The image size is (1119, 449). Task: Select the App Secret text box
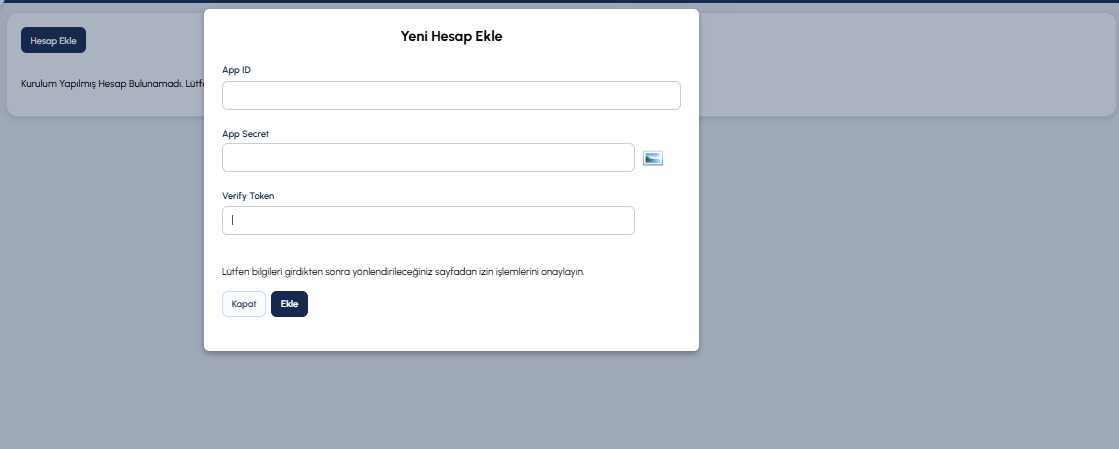(x=428, y=158)
